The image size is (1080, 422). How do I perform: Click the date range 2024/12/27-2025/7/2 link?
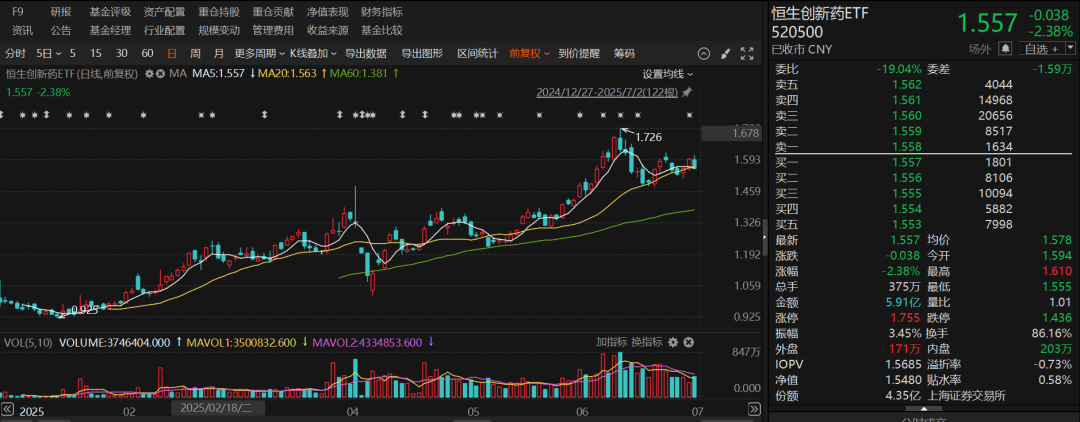608,92
